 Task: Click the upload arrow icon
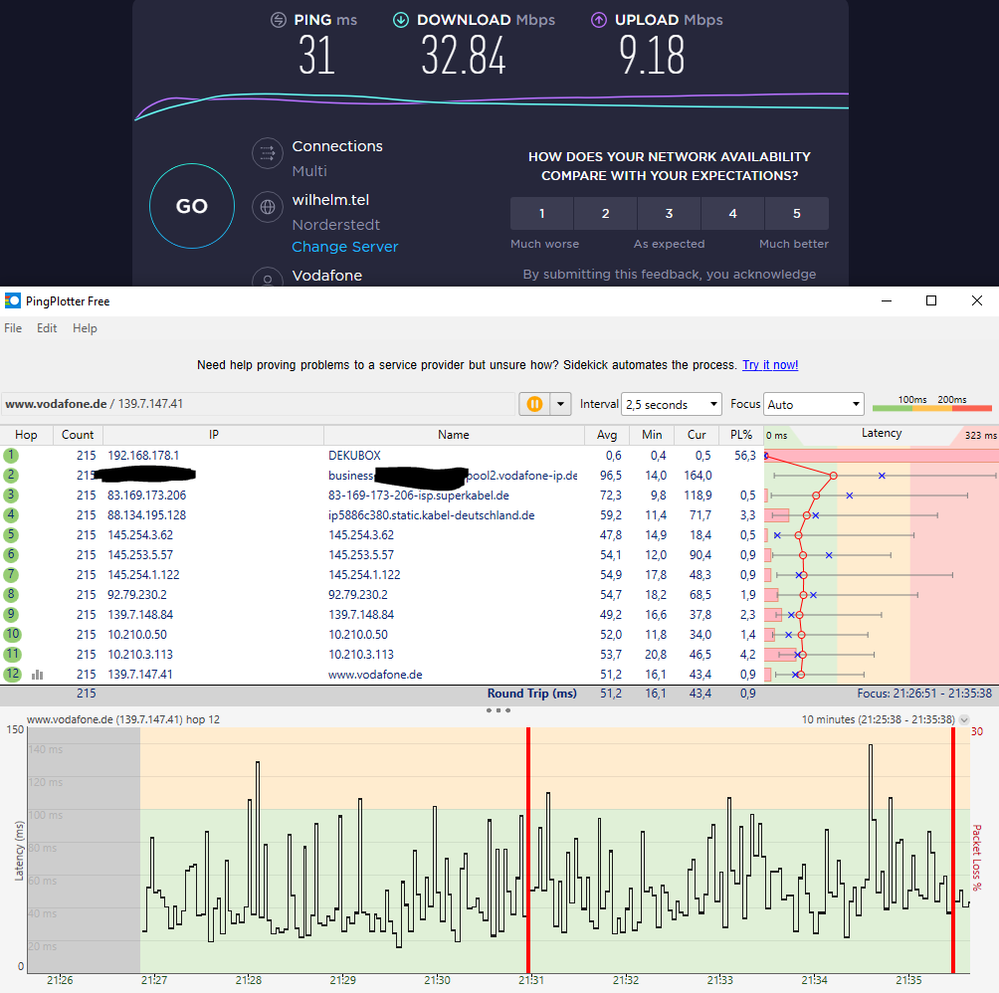pos(599,20)
